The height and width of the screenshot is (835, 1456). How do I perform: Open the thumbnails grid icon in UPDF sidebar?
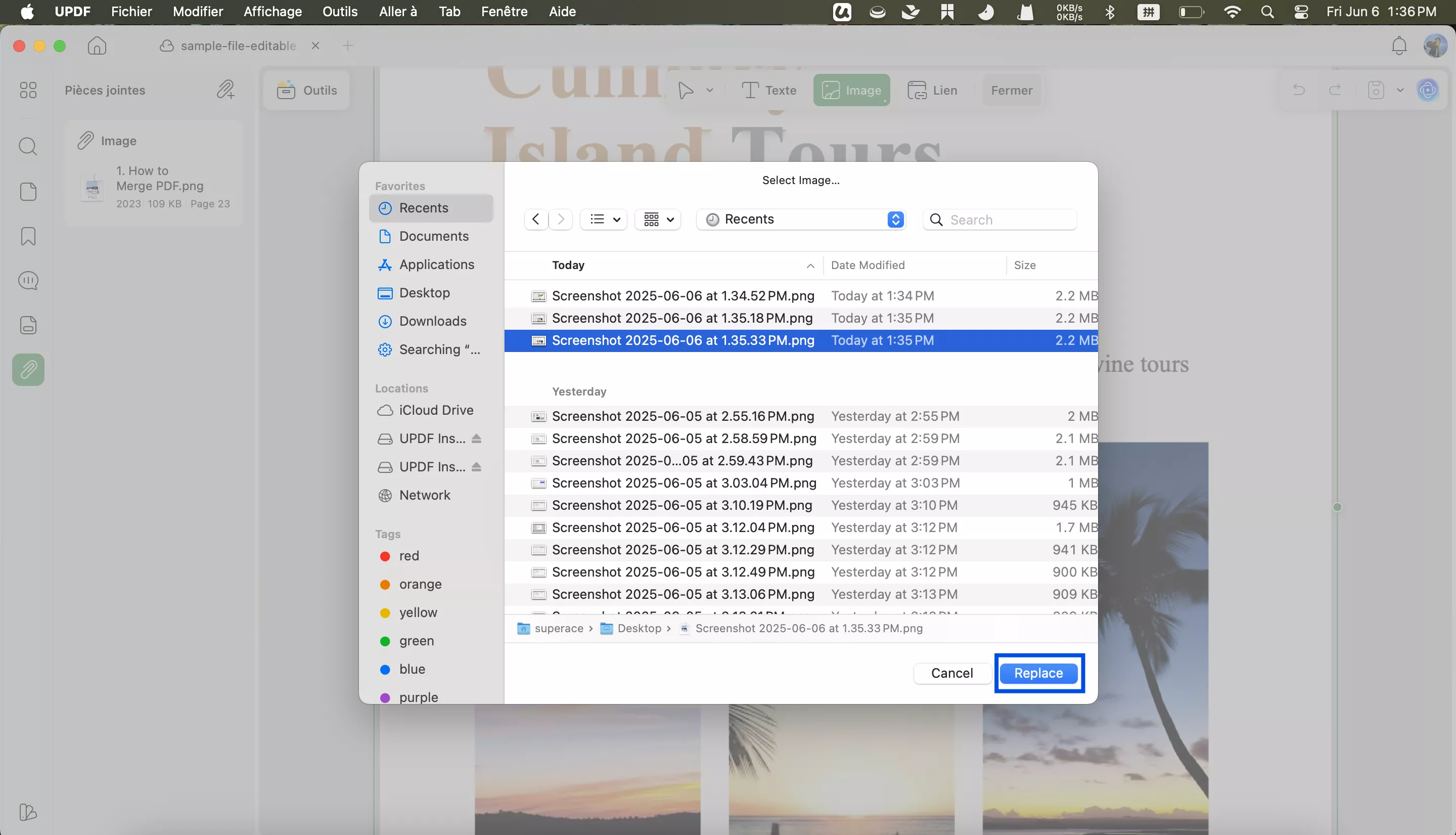pyautogui.click(x=28, y=90)
